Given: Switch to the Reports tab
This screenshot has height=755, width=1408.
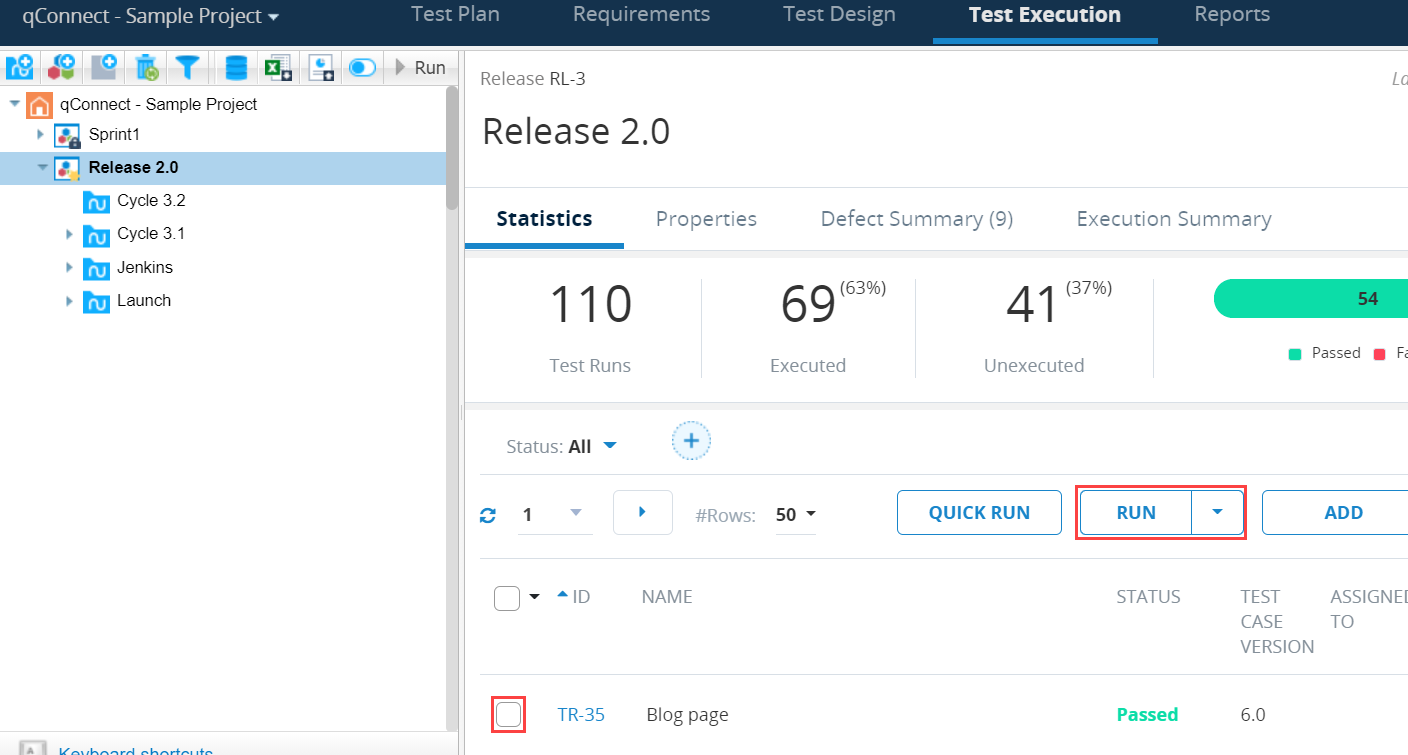Looking at the screenshot, I should click(x=1231, y=15).
